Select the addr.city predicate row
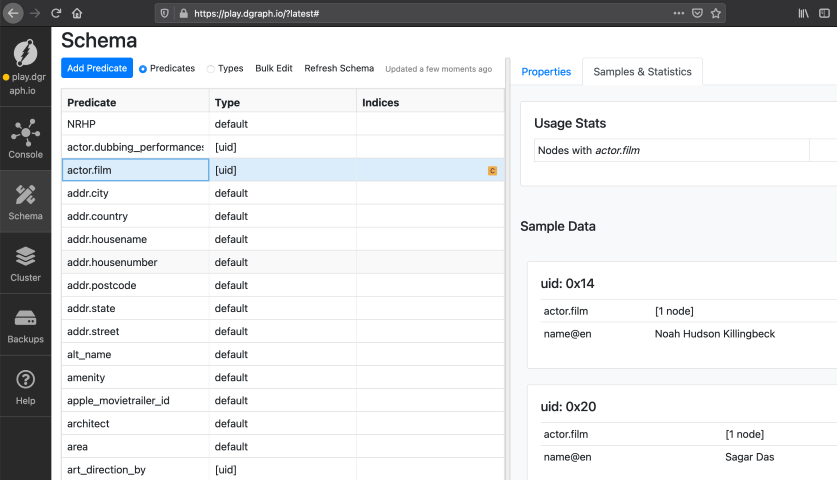The height and width of the screenshot is (480, 837). tap(135, 193)
